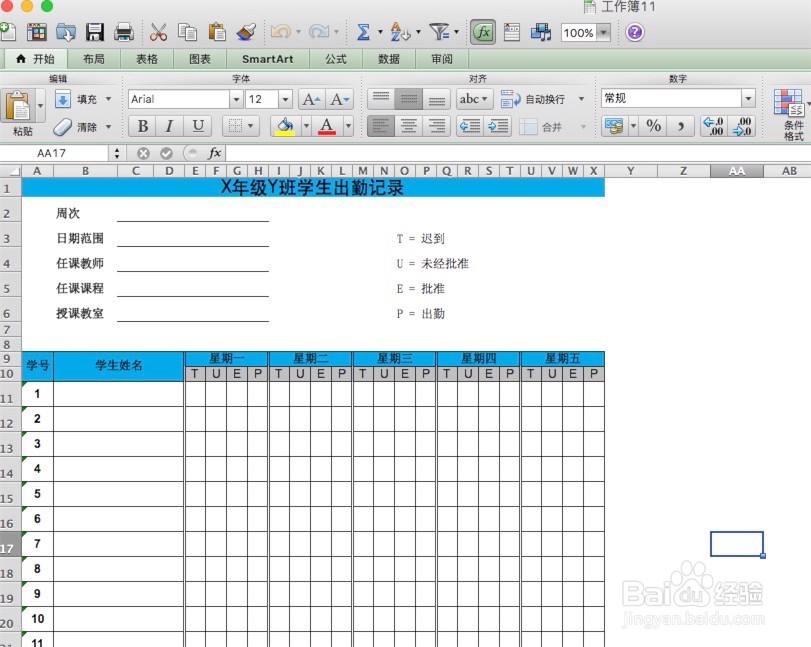Image resolution: width=811 pixels, height=647 pixels.
Task: Toggle middle vertical alignment
Action: [409, 99]
